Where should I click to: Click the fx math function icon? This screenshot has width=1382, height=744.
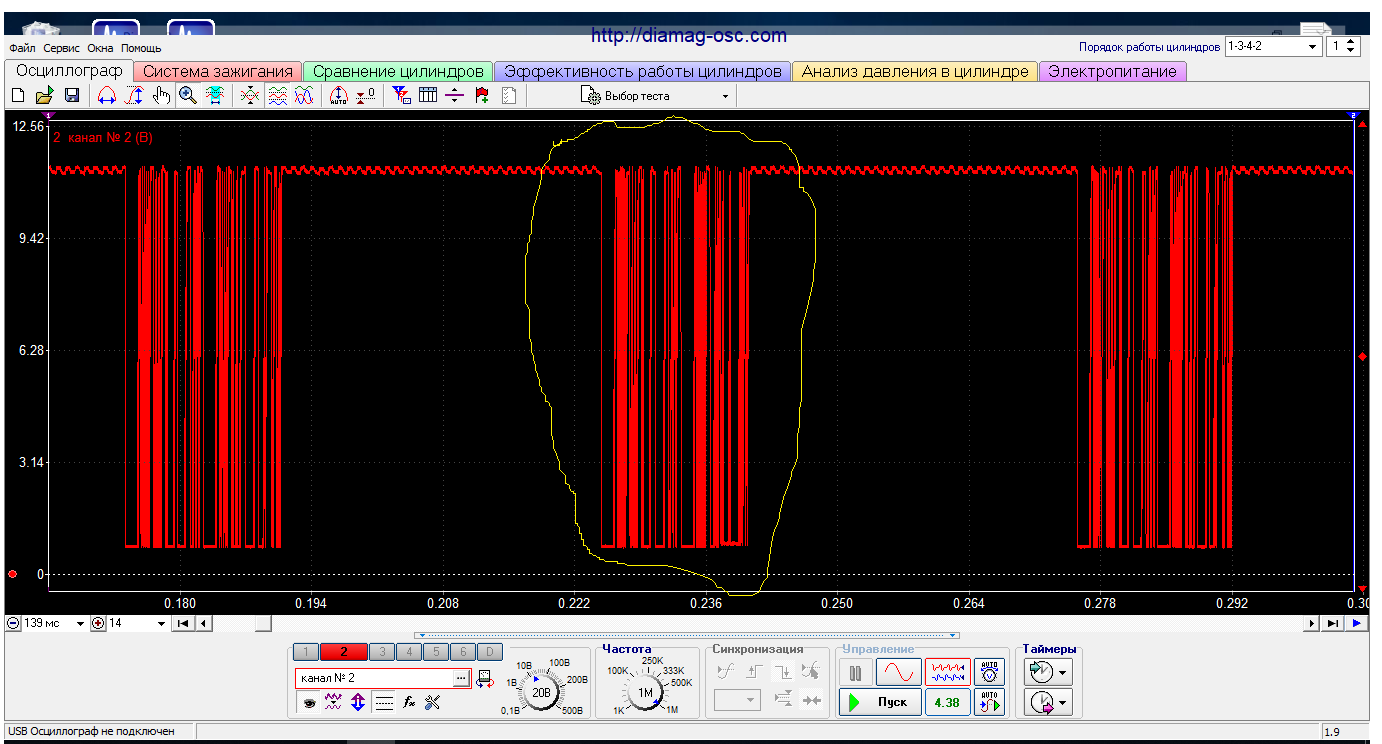pos(409,703)
